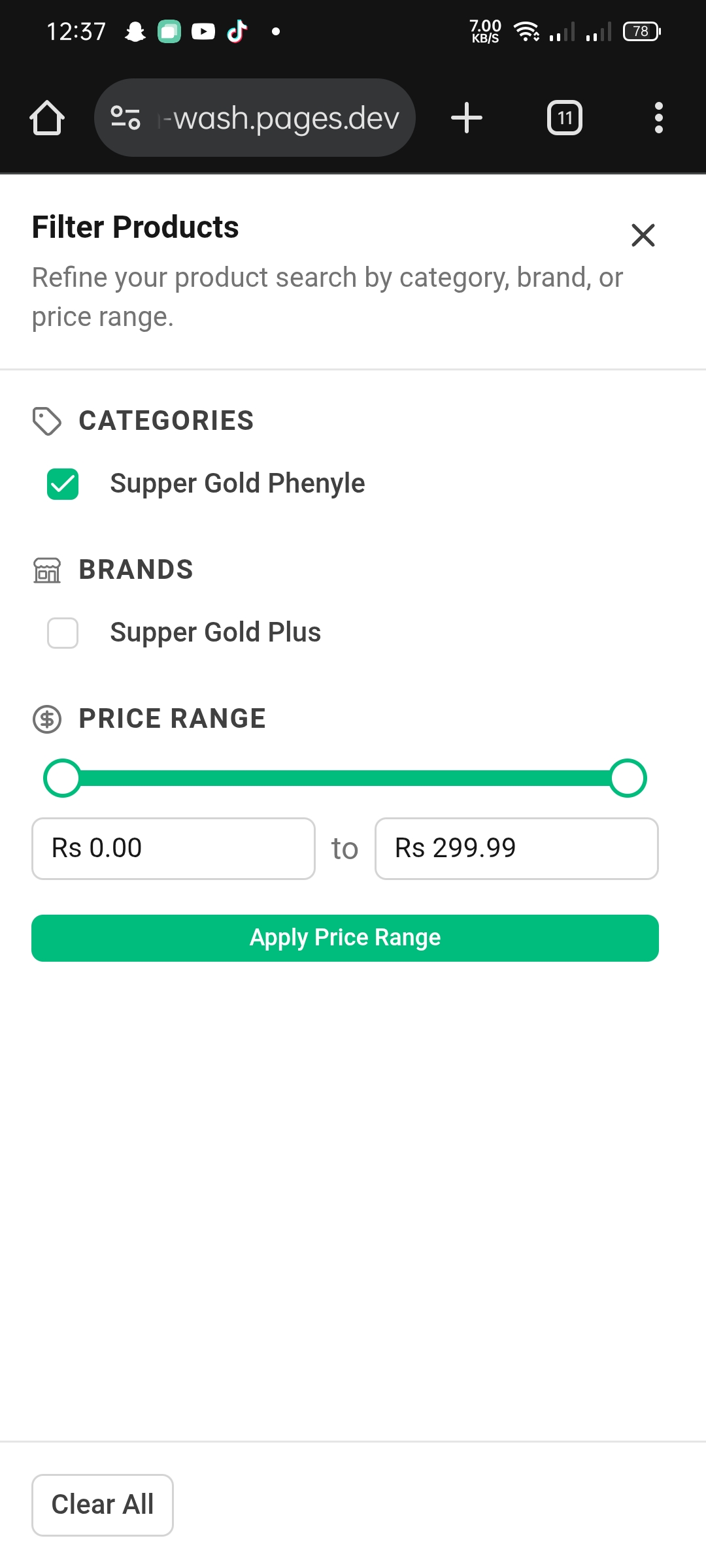Enable the Supper Gold Plus brand filter
706x1568 pixels.
63,633
